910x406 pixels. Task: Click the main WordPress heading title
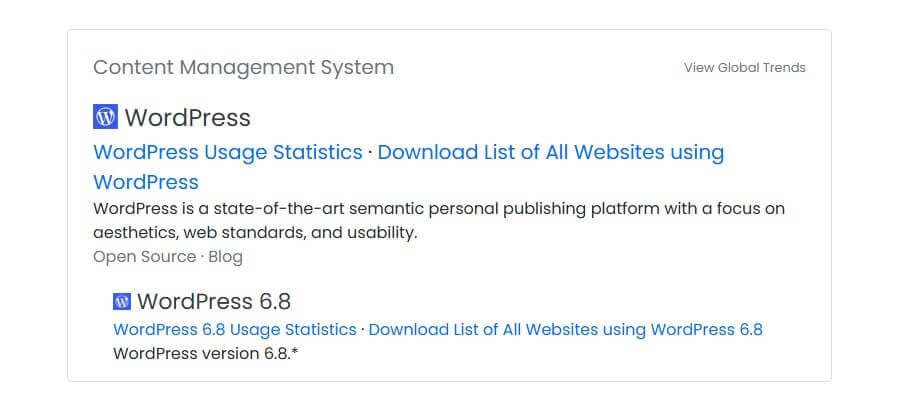187,118
